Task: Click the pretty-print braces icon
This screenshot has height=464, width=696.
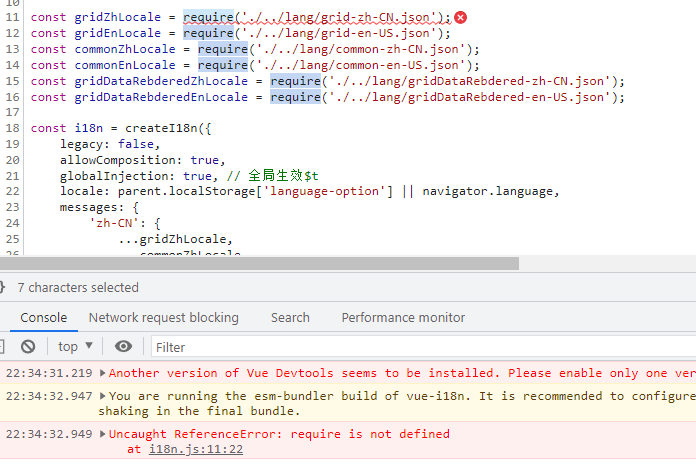Action: [2, 287]
